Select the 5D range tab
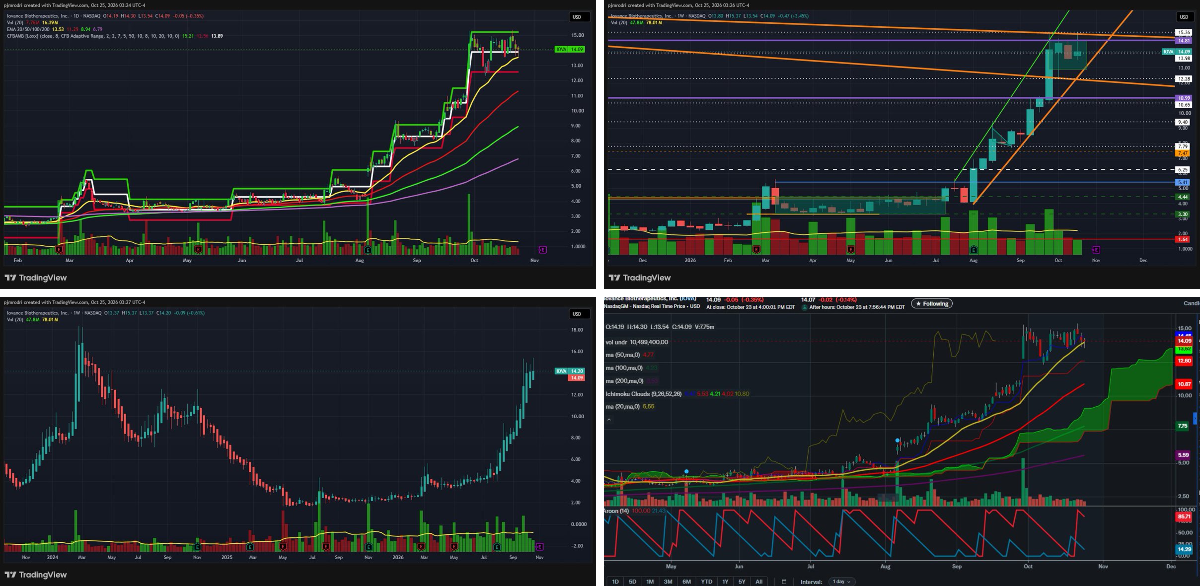The width and height of the screenshot is (1200, 586). click(633, 580)
